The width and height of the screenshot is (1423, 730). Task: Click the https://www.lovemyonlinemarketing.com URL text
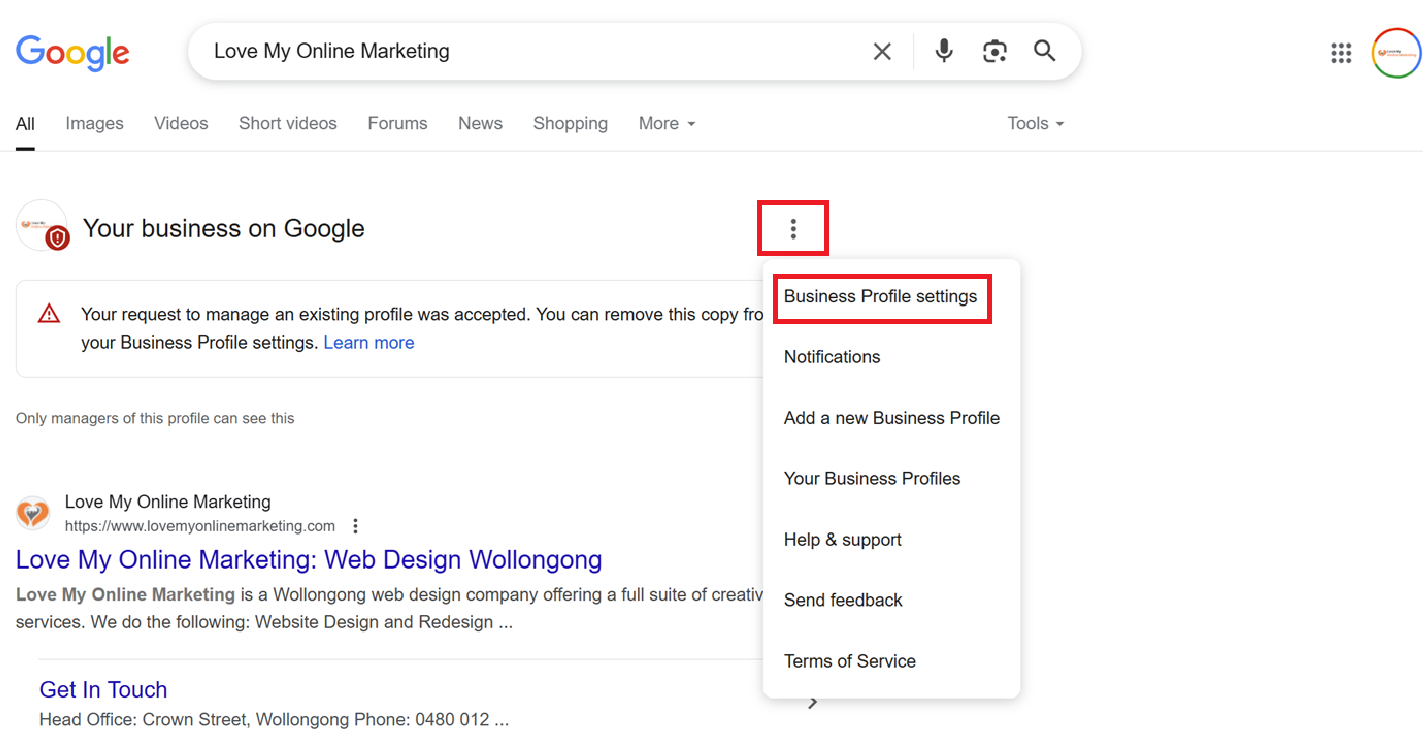[200, 526]
